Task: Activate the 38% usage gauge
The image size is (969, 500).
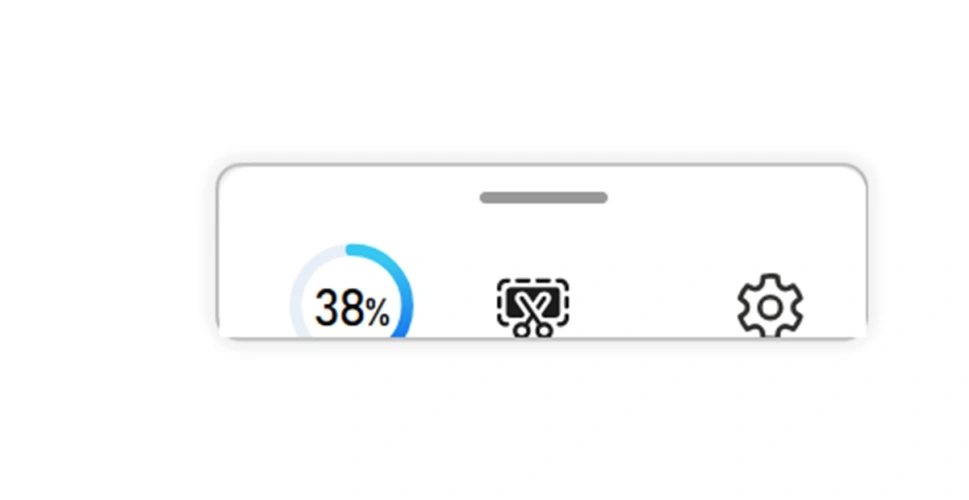Action: (352, 291)
